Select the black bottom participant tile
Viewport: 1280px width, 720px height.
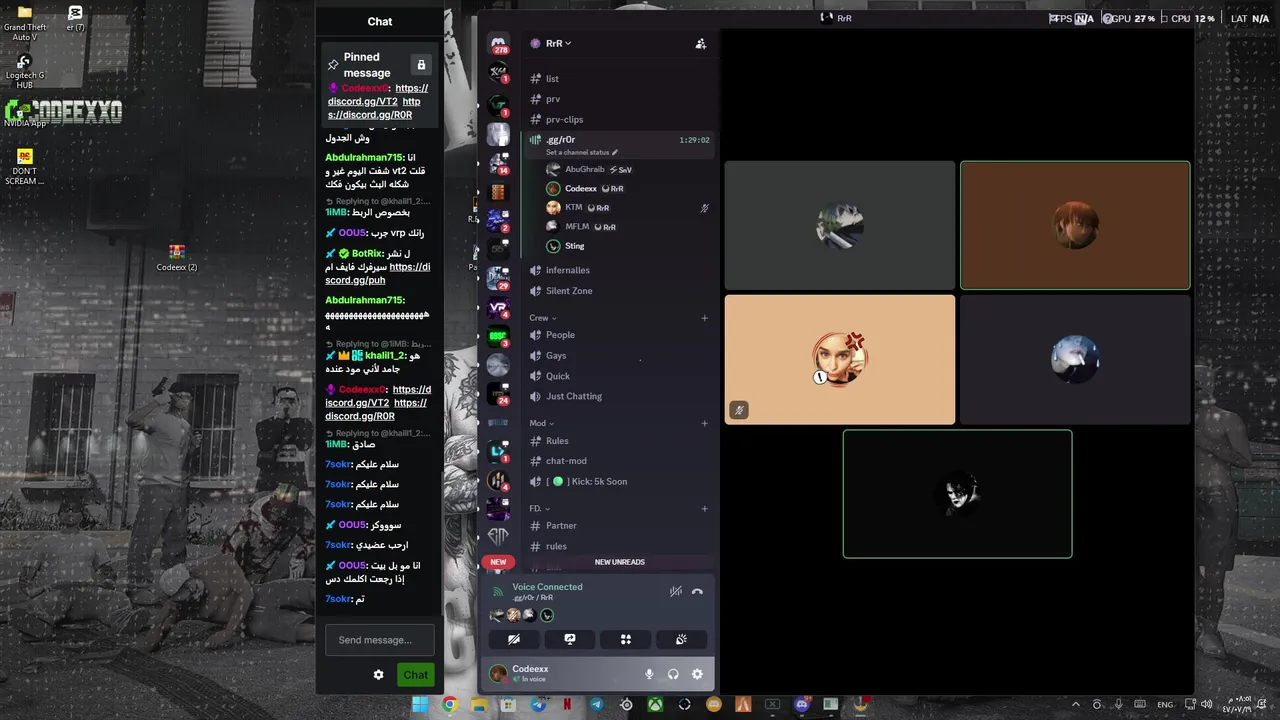pos(957,494)
